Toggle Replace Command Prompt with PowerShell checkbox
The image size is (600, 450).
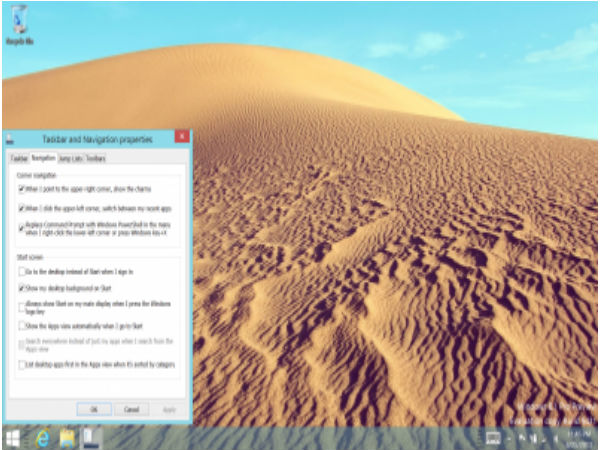point(22,228)
